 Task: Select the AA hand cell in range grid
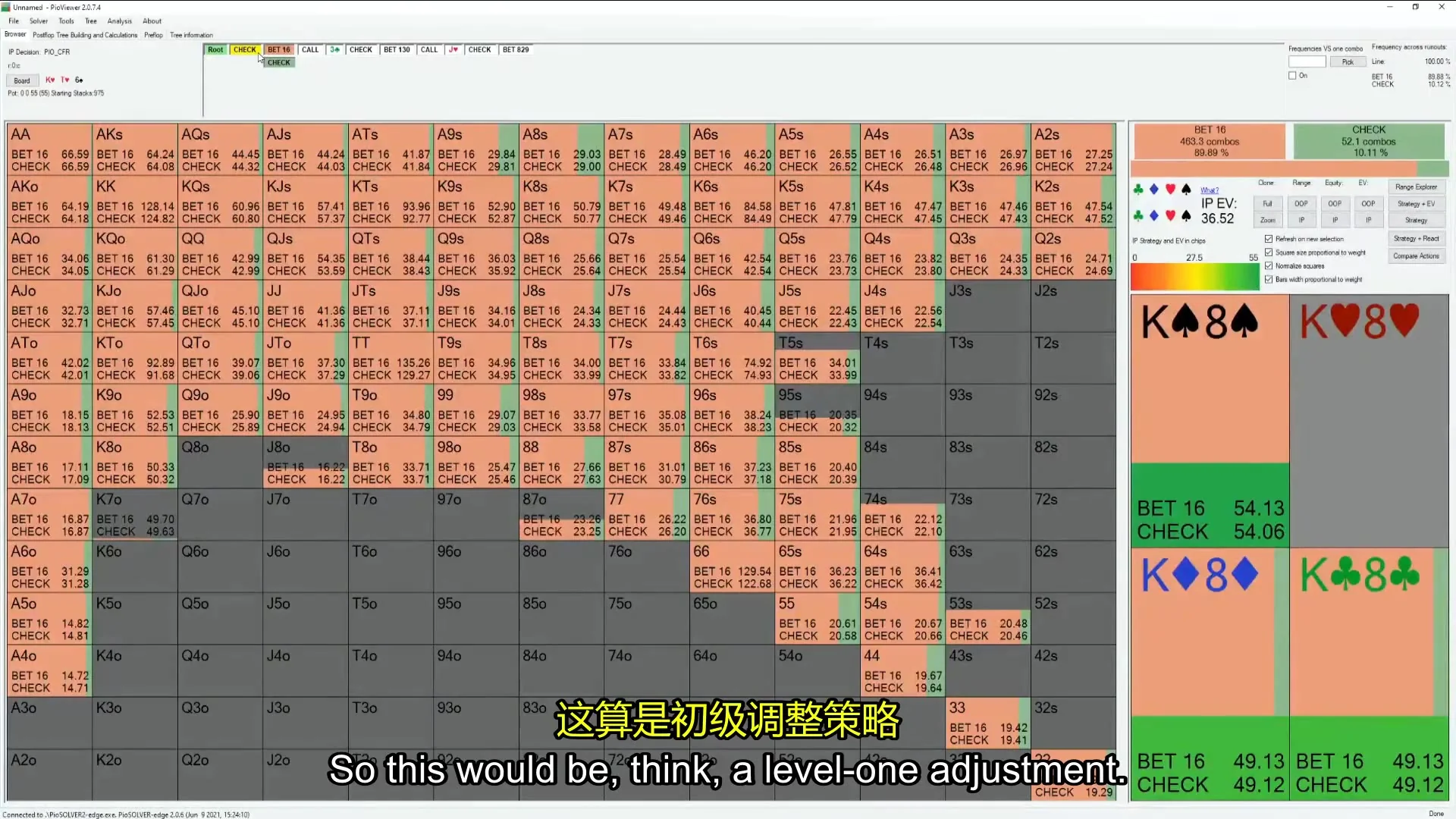(x=49, y=149)
